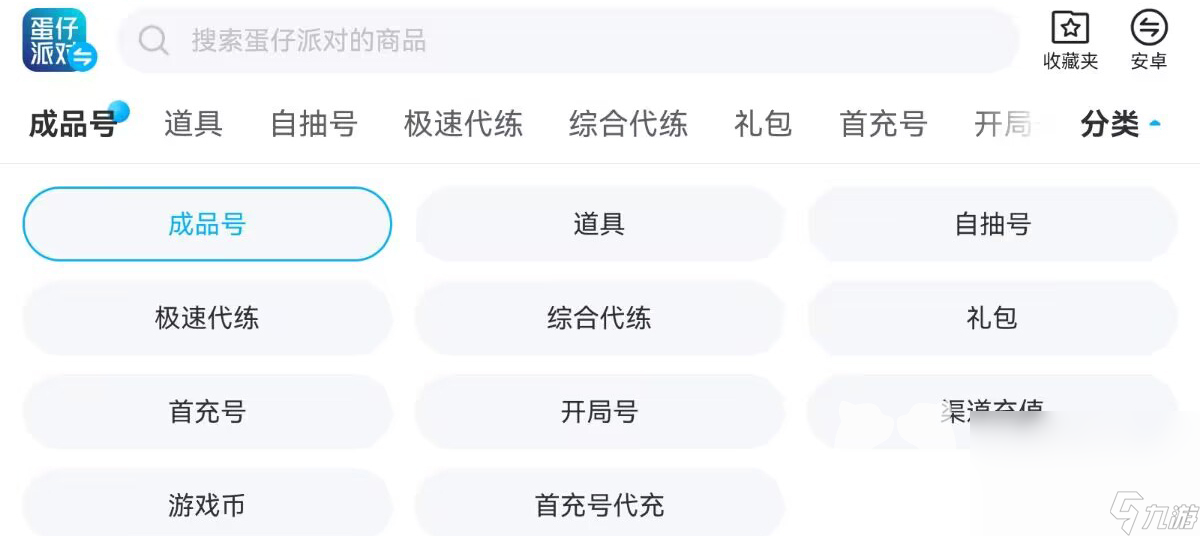Open the 综合代练 tab

[x=628, y=124]
